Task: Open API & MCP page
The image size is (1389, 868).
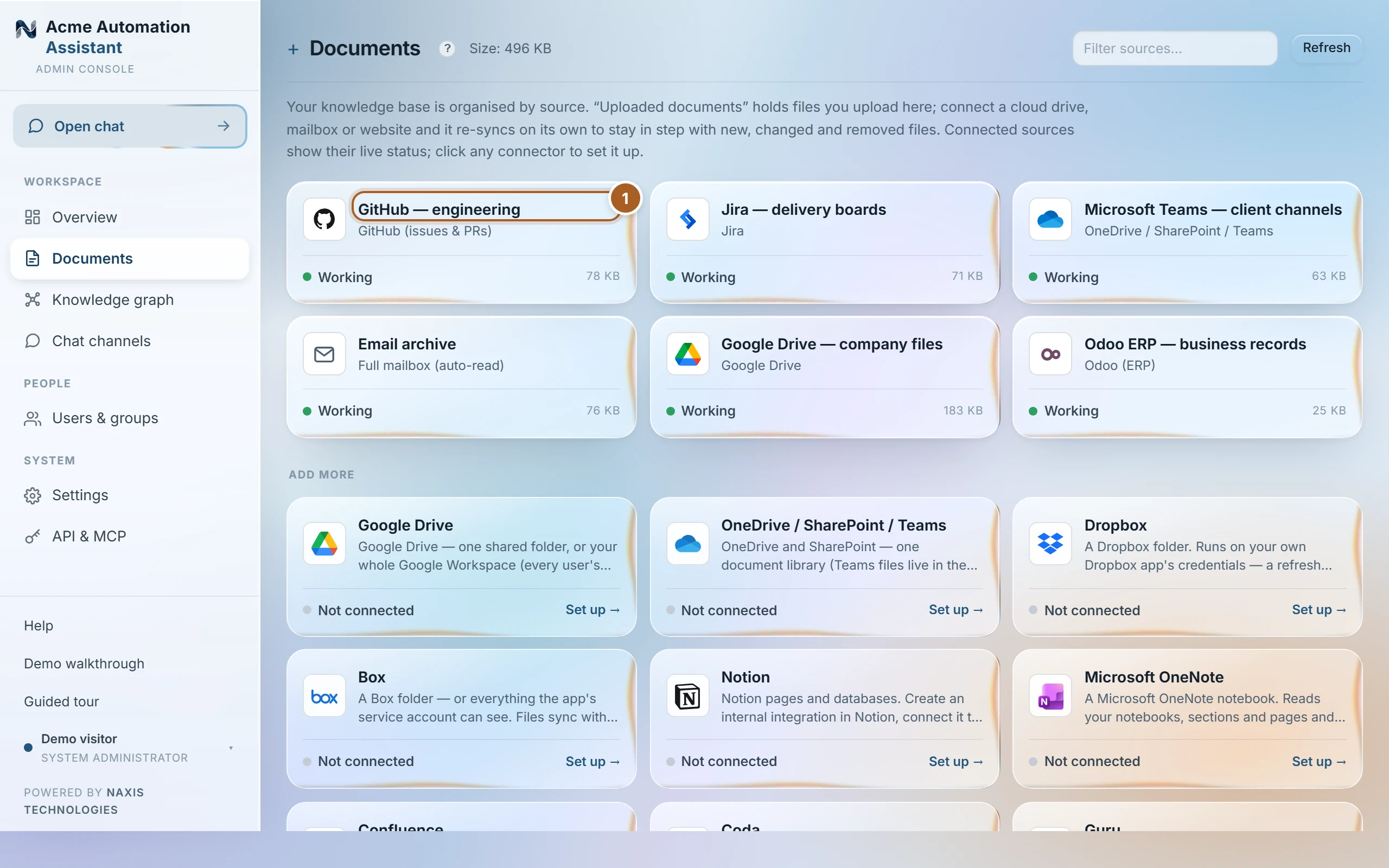Action: pos(130,536)
